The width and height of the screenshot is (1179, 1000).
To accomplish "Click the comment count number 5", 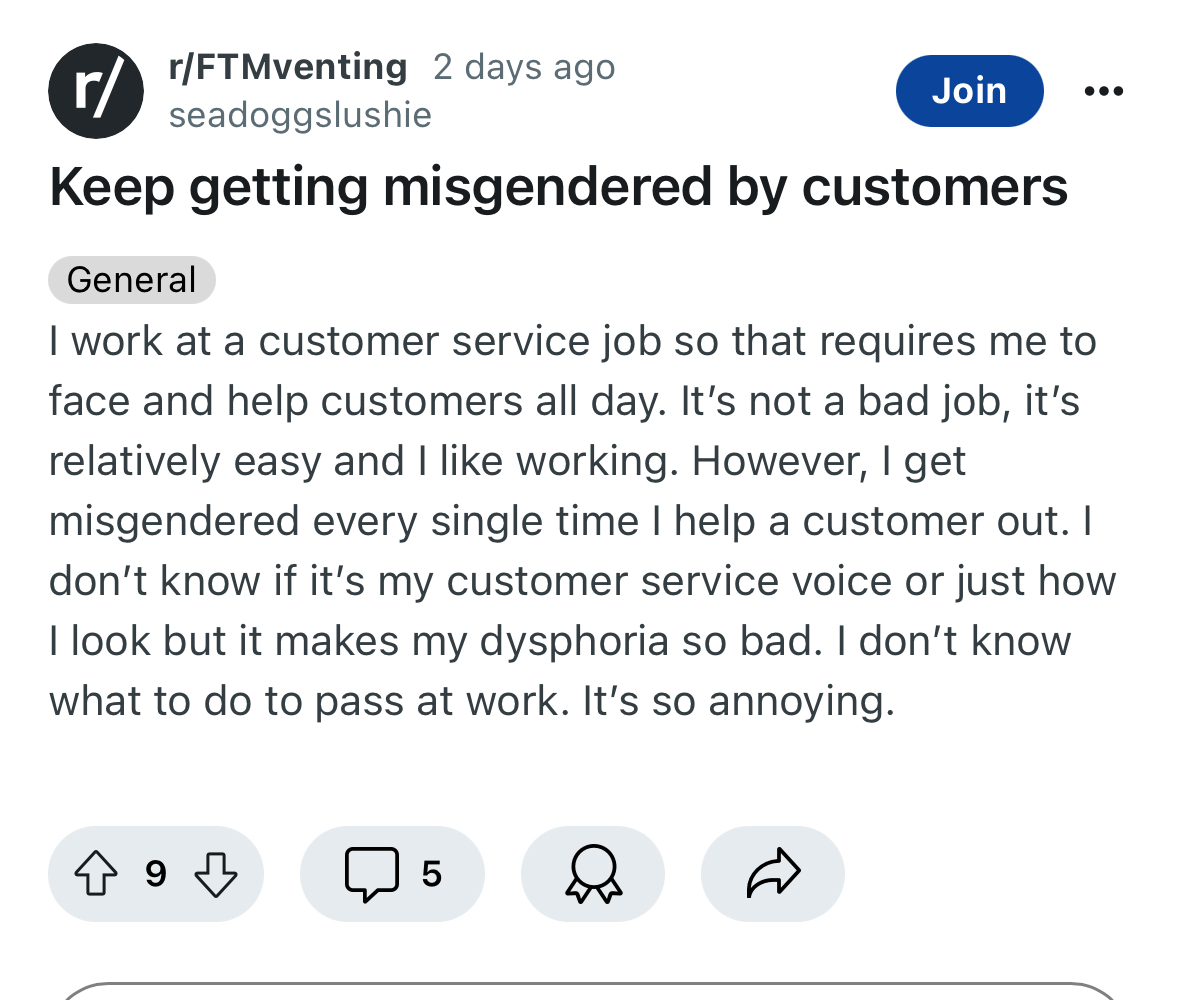I will pos(431,874).
